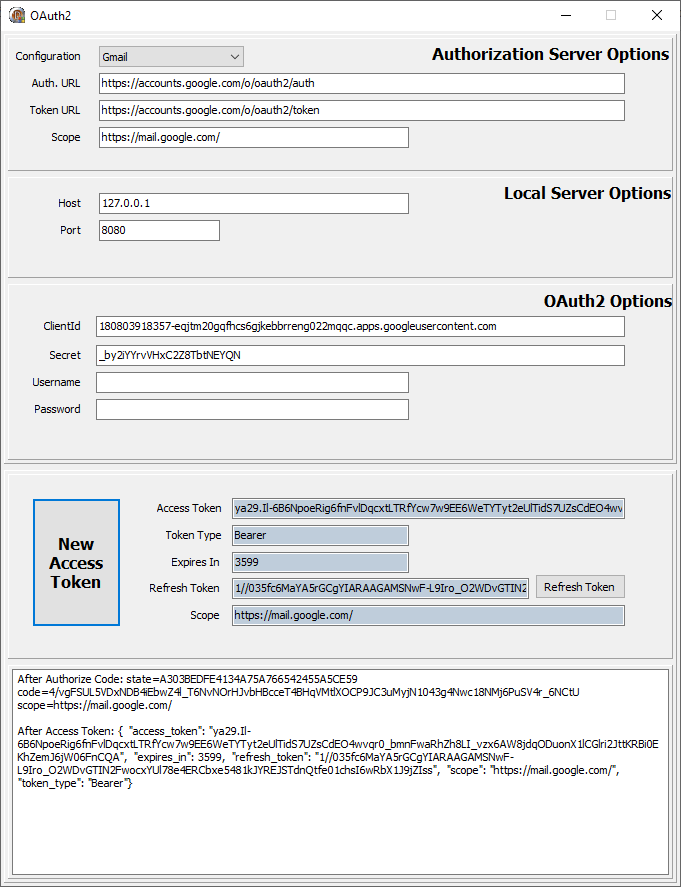Click the Refresh Token value field
This screenshot has height=887, width=681.
(x=380, y=588)
